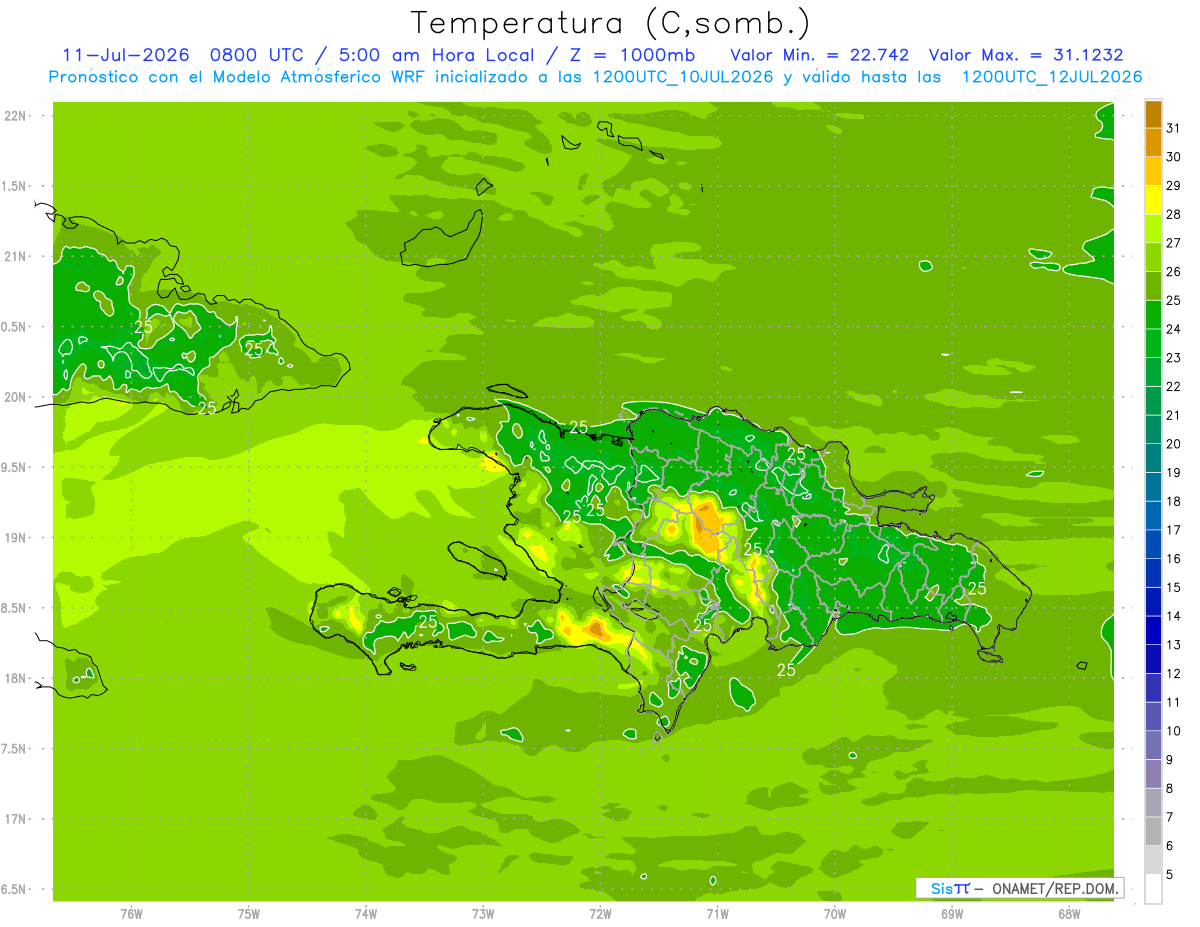Screen dimensions: 1200x927
Task: Click the "72W" longitude axis label
Action: click(600, 914)
